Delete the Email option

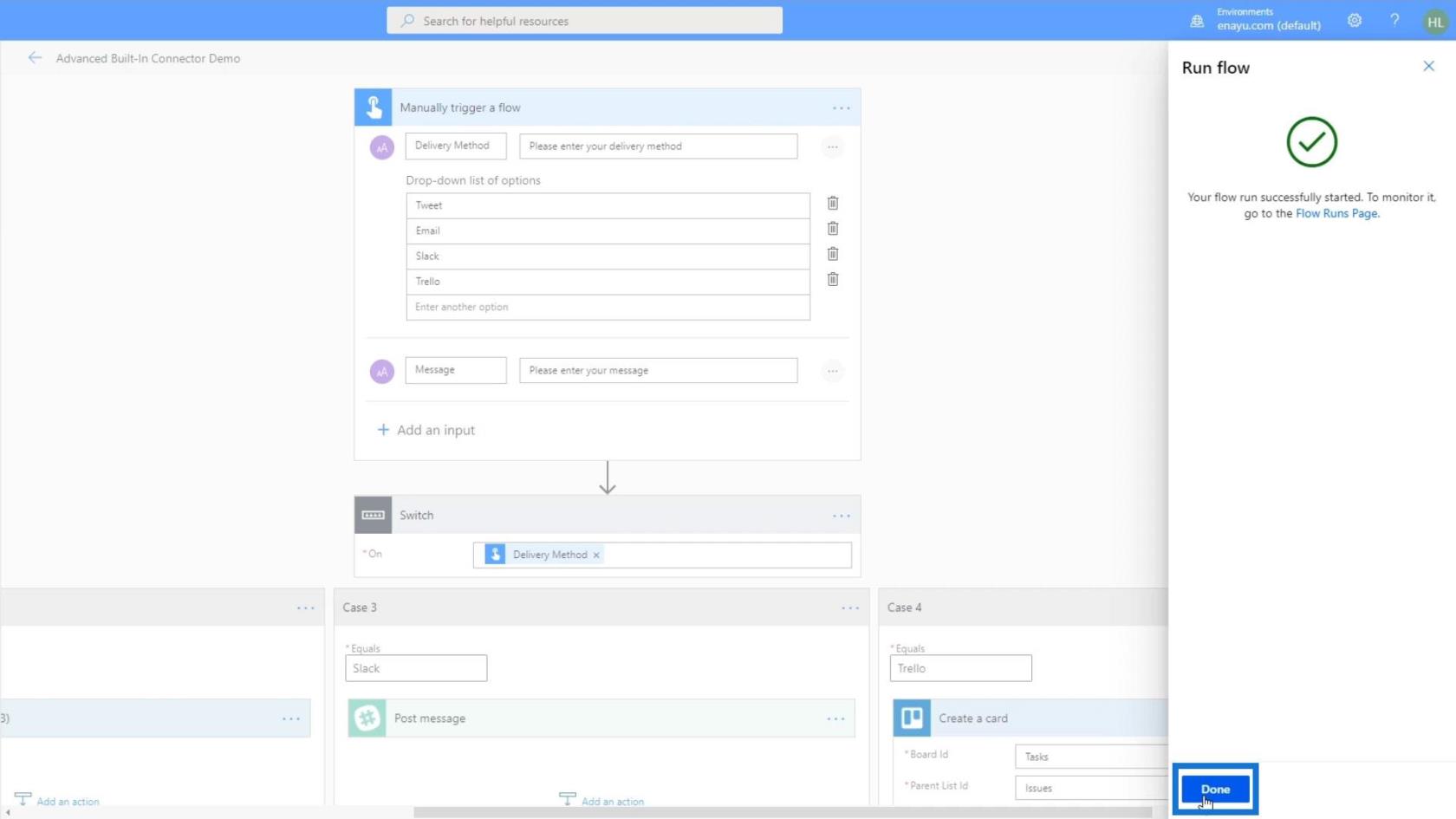coord(833,229)
